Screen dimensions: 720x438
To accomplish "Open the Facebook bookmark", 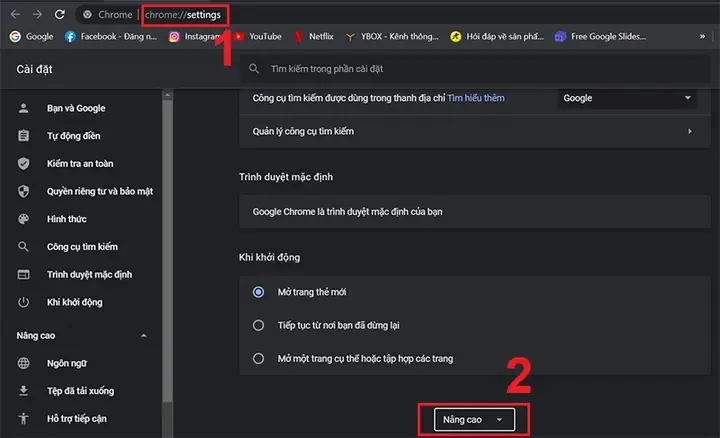I will pyautogui.click(x=111, y=37).
